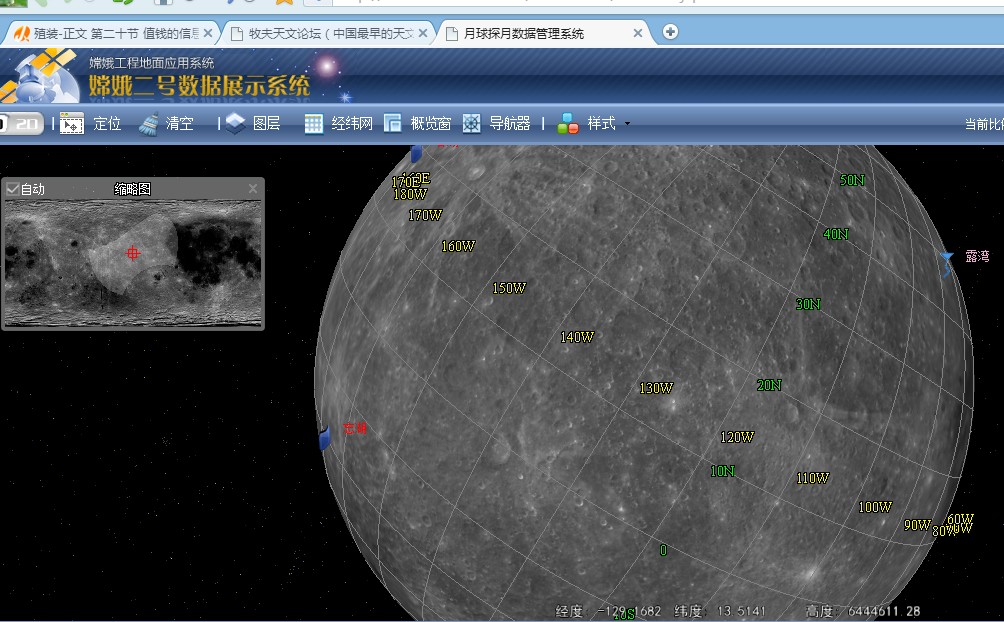Viewport: 1004px width, 622px height.
Task: Click the 90W longitude label
Action: click(x=917, y=525)
